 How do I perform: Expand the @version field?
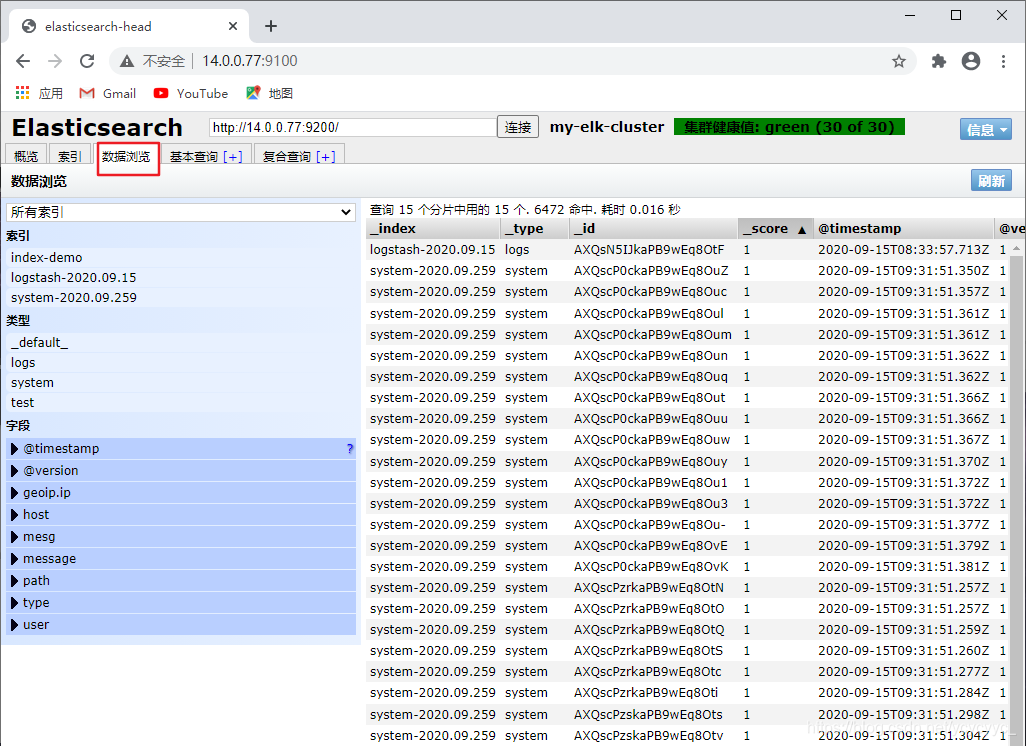[14, 471]
